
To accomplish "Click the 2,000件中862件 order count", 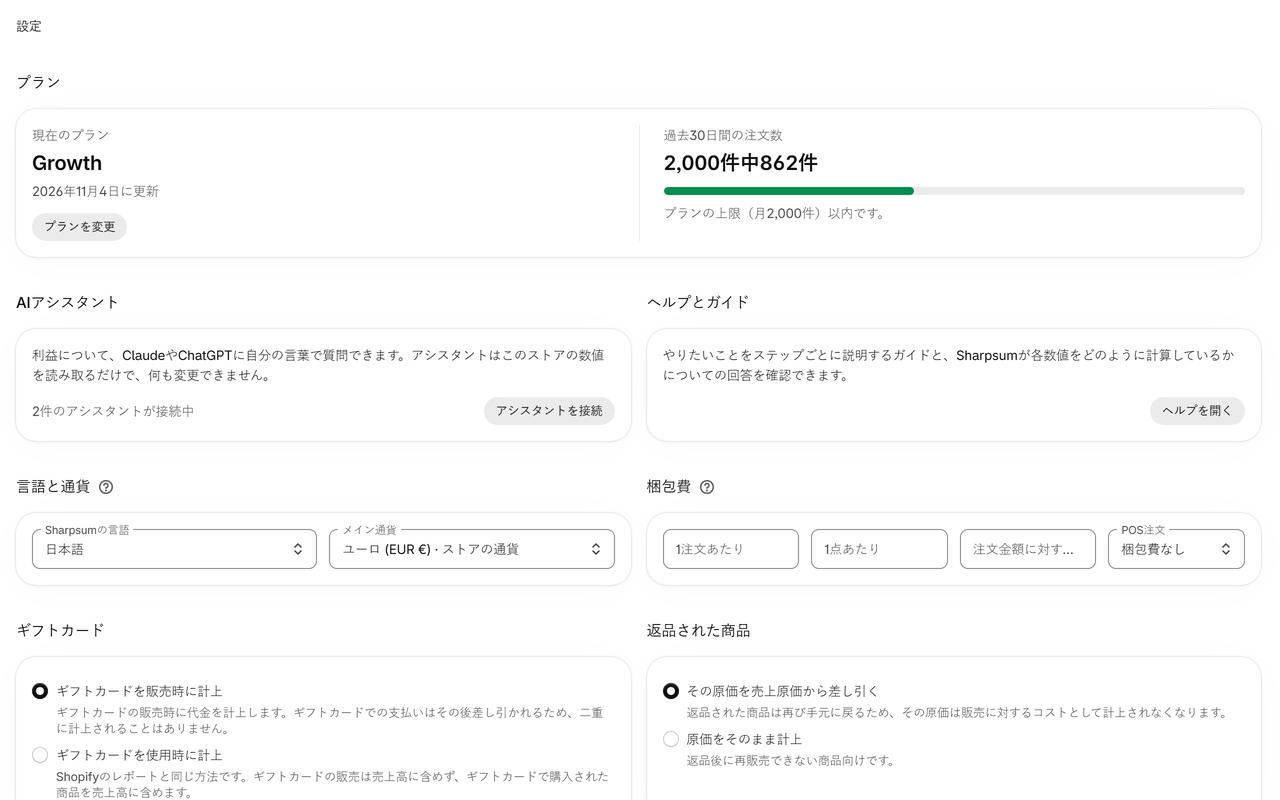I will (741, 163).
